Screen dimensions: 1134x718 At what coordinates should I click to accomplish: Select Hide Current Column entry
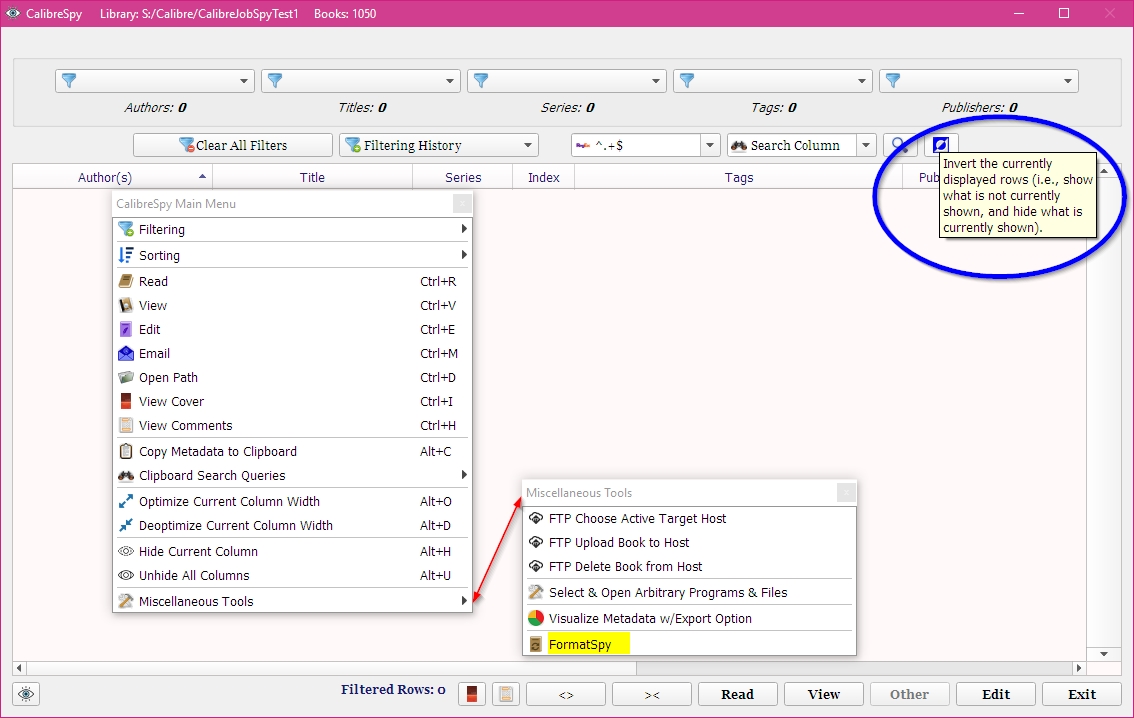click(x=292, y=551)
